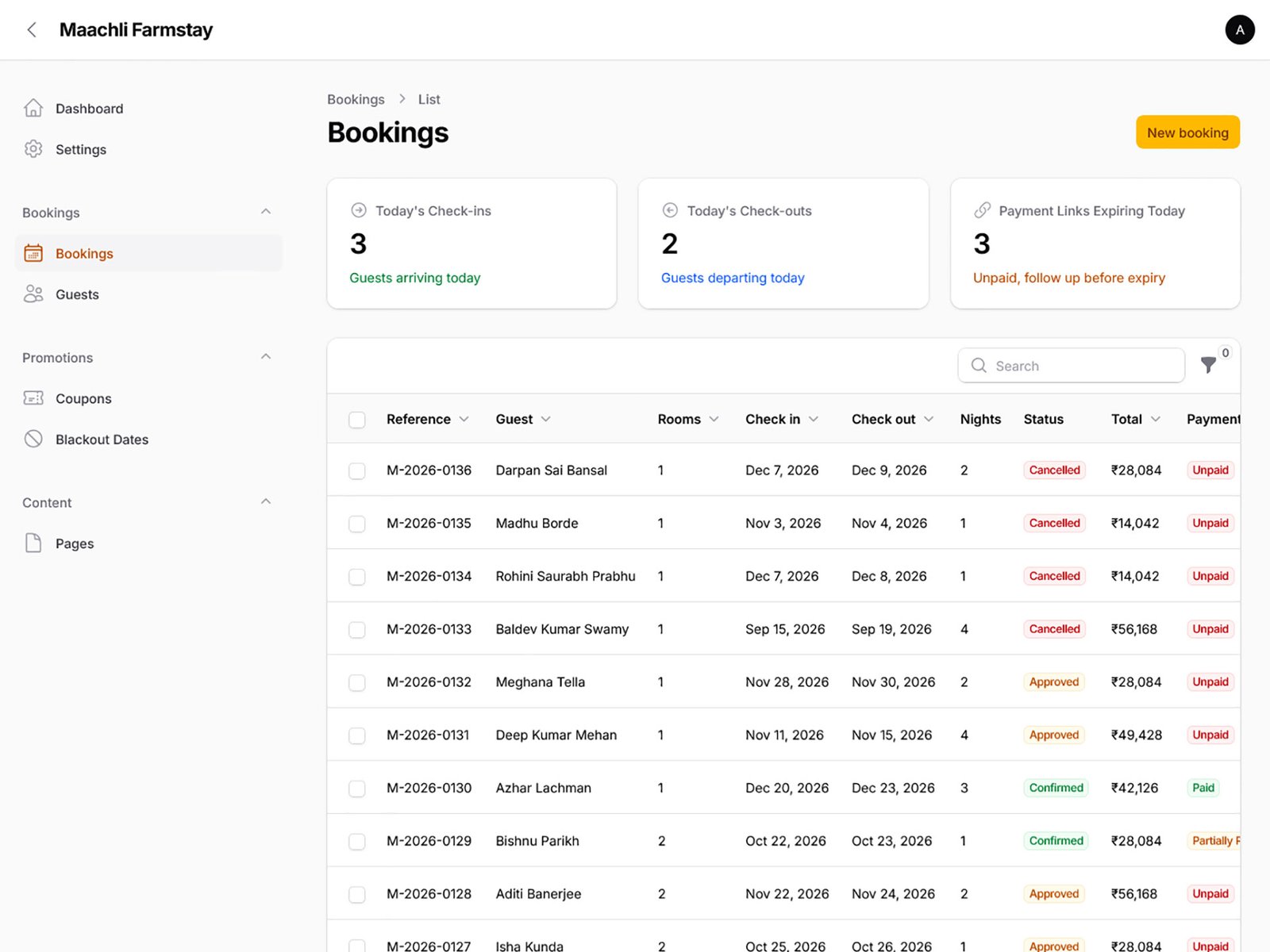Select the checkbox for booking M-2026-0130
Screen dimensions: 1270x952
[x=357, y=789]
